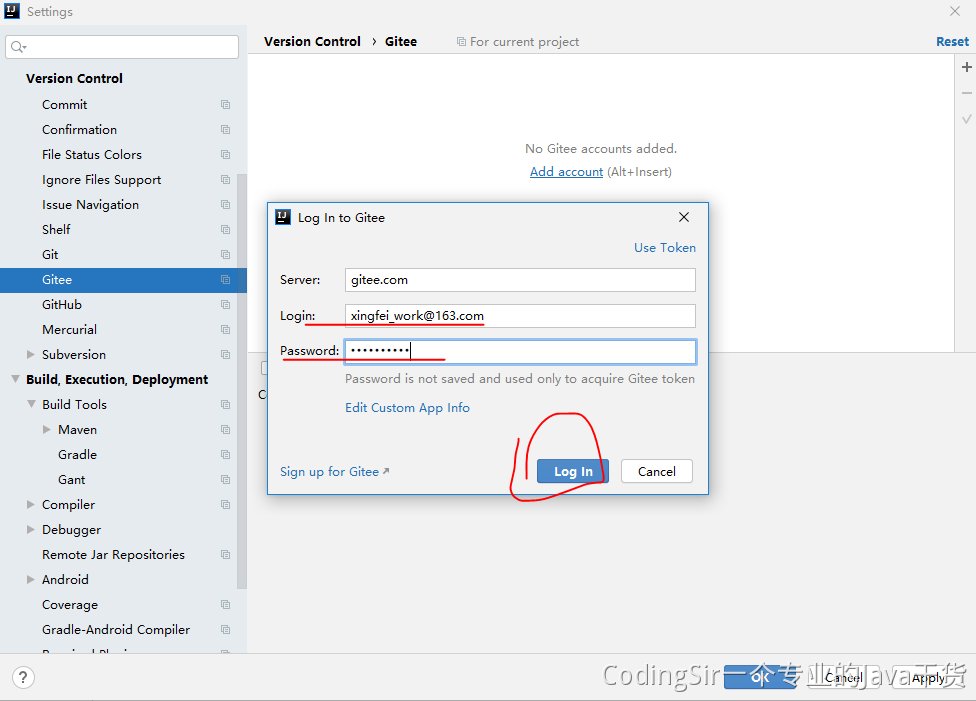
Task: Click project-level icon beside Gradle
Action: coord(225,454)
